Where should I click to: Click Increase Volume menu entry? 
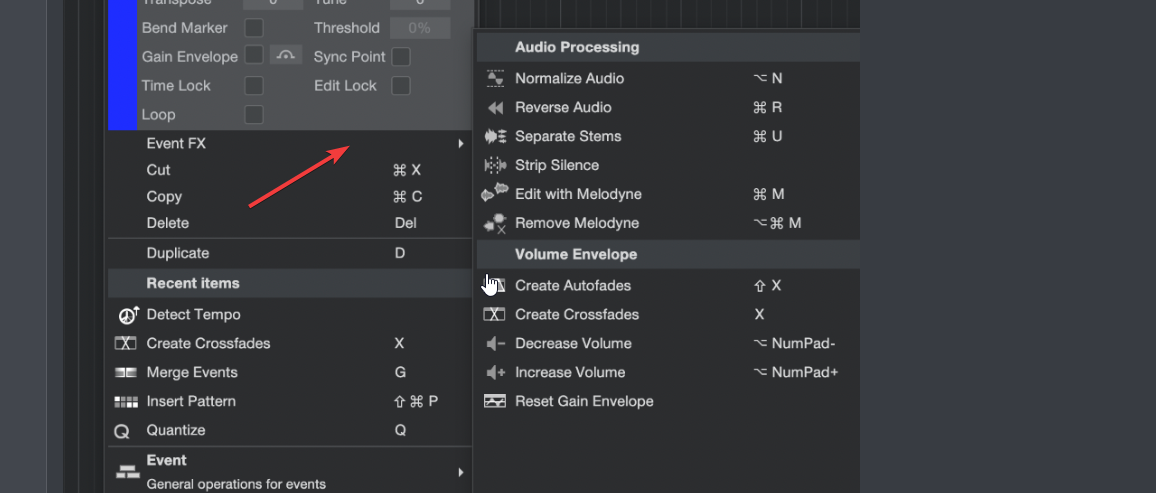click(x=570, y=372)
